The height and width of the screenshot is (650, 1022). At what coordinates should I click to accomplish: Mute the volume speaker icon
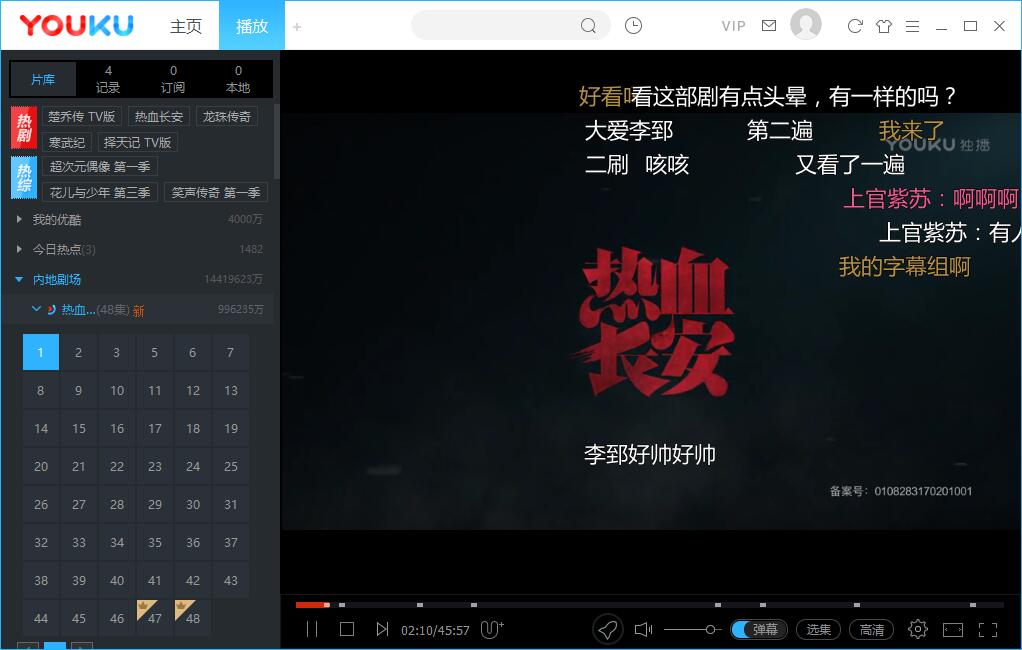[x=643, y=629]
